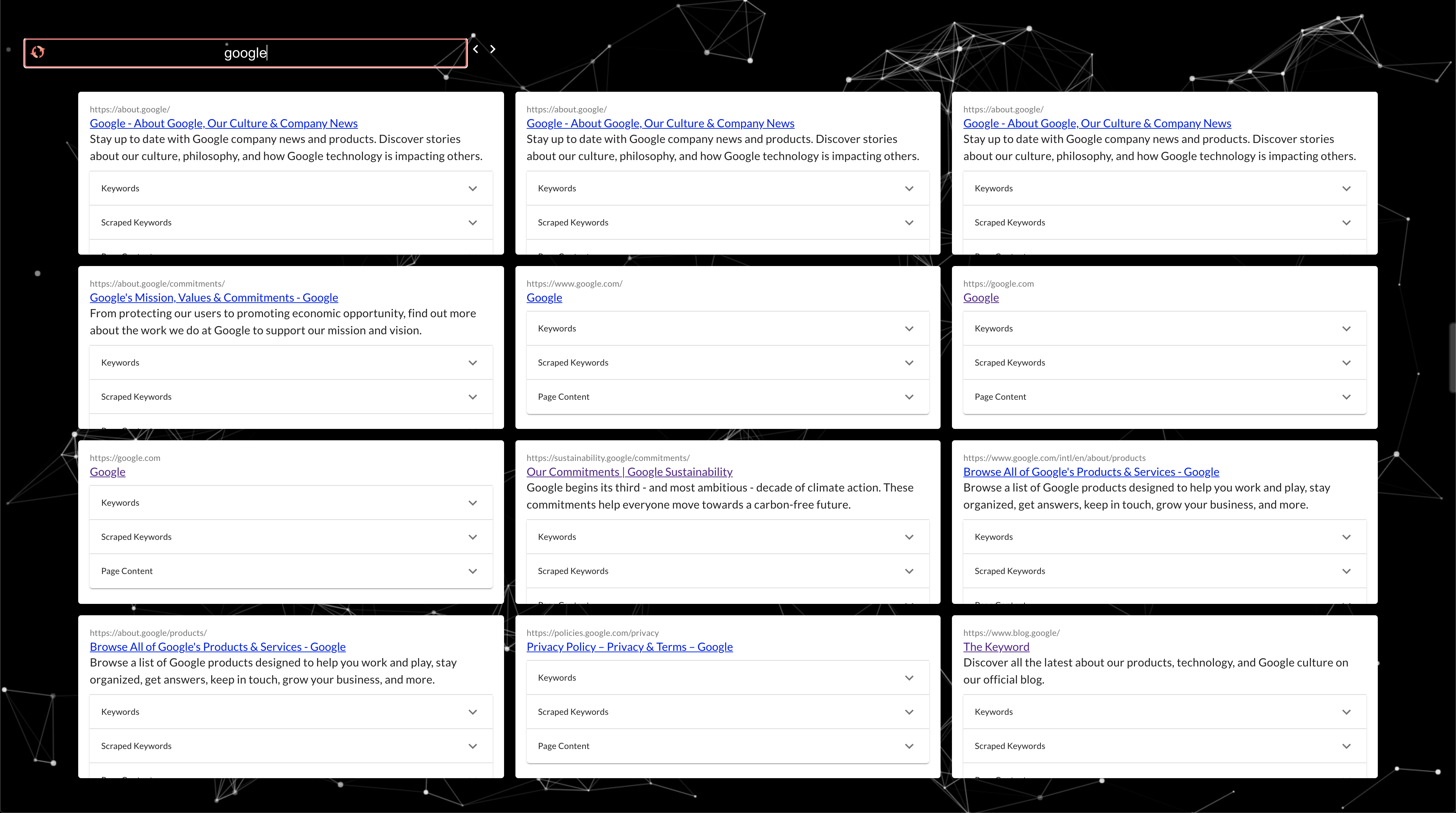
Task: Expand Page Content in the https://www.google.com/ card
Action: [727, 397]
